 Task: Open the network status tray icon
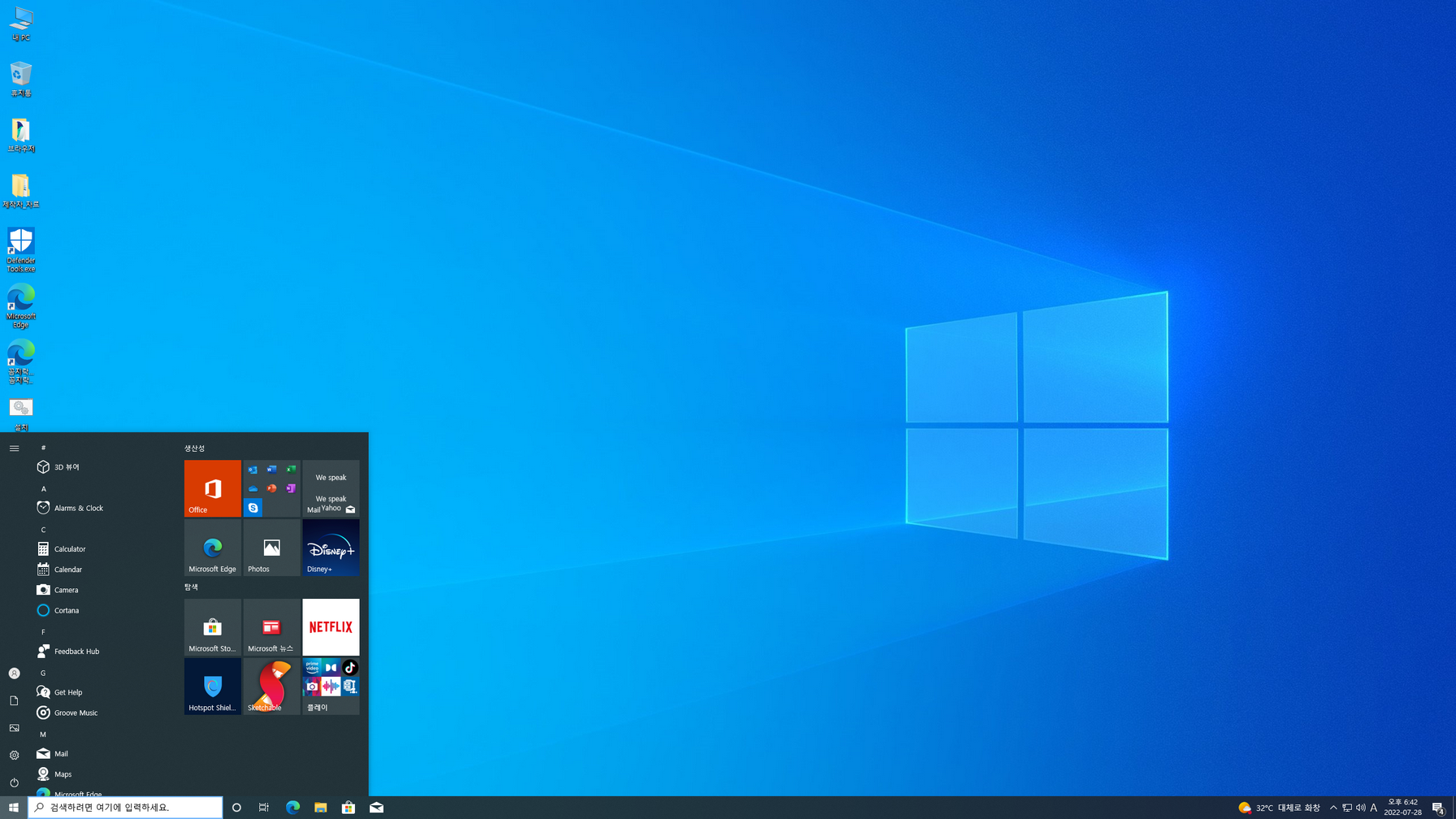pyautogui.click(x=1347, y=808)
